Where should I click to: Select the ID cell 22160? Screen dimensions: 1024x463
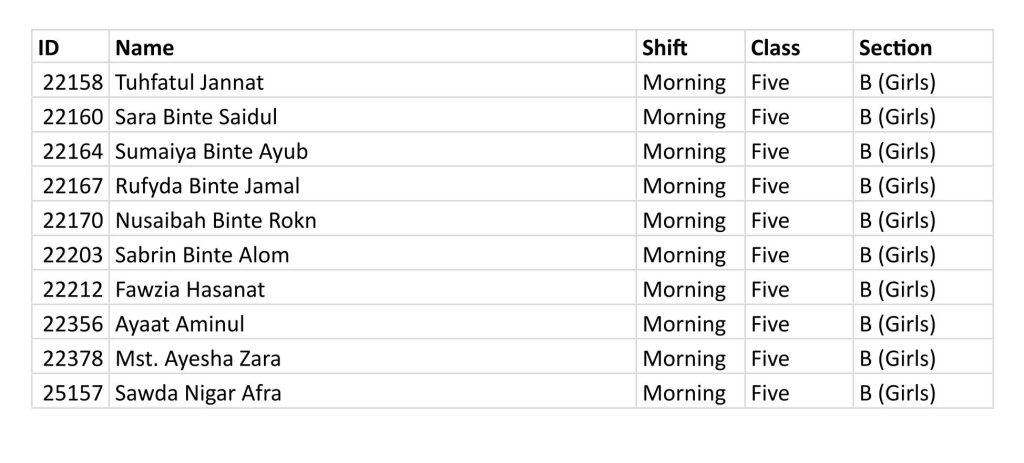(x=72, y=117)
